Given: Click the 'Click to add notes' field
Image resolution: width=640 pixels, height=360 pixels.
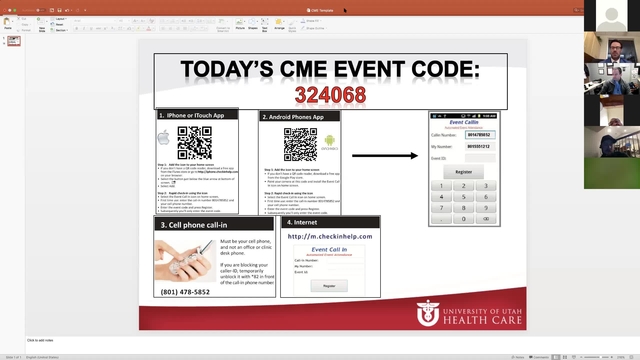Looking at the screenshot, I should (40, 340).
